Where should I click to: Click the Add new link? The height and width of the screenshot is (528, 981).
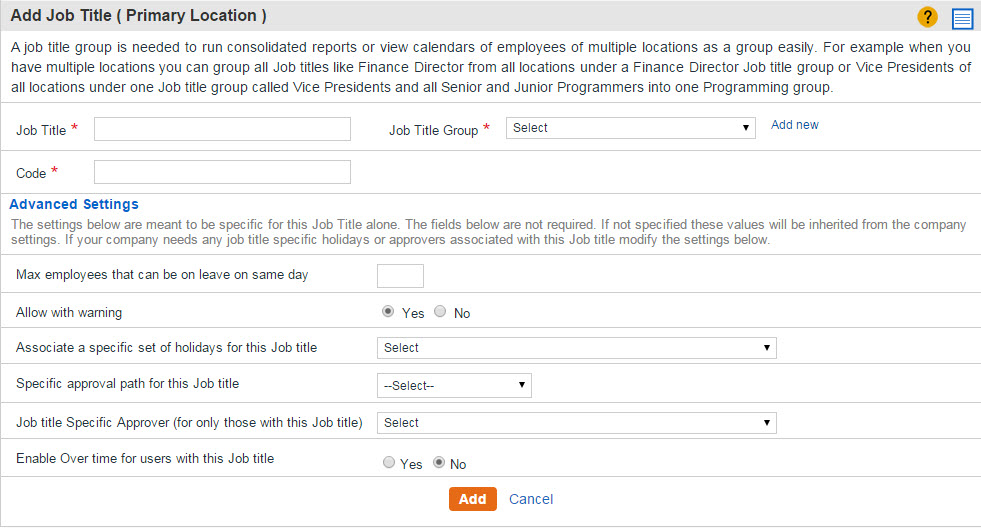[x=795, y=124]
